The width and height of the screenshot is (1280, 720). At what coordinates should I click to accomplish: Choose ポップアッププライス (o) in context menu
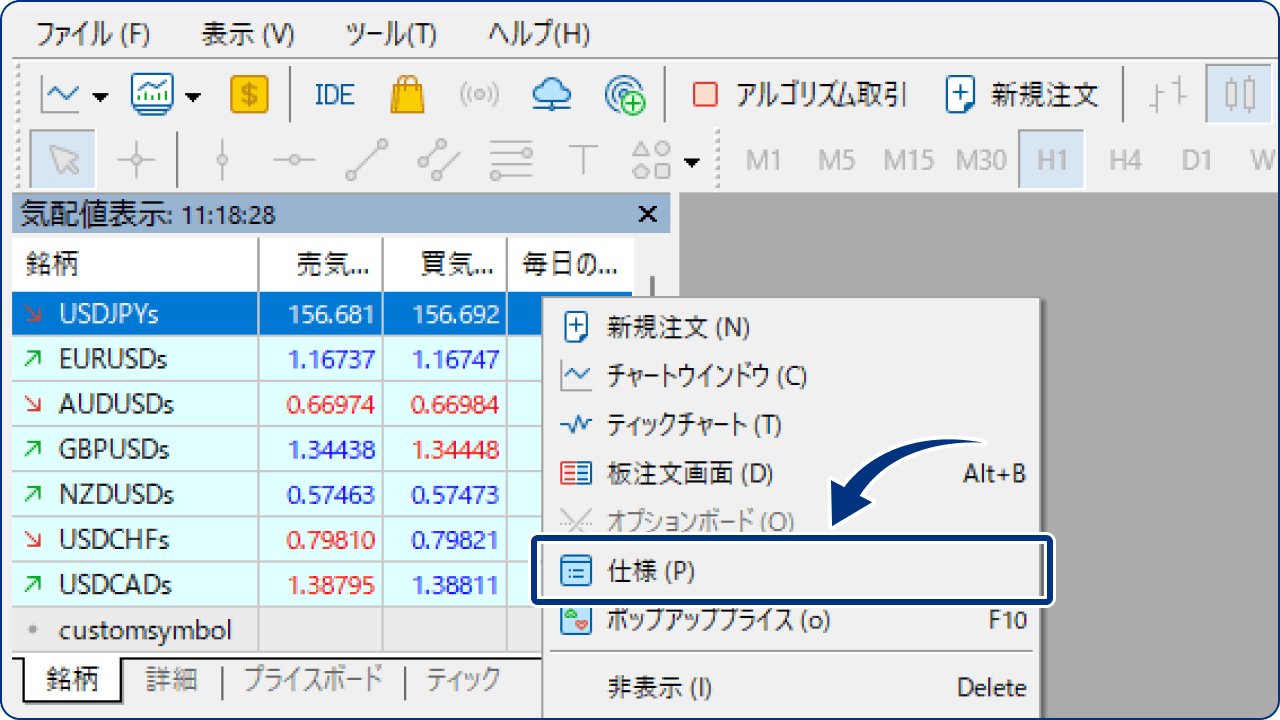pos(792,620)
